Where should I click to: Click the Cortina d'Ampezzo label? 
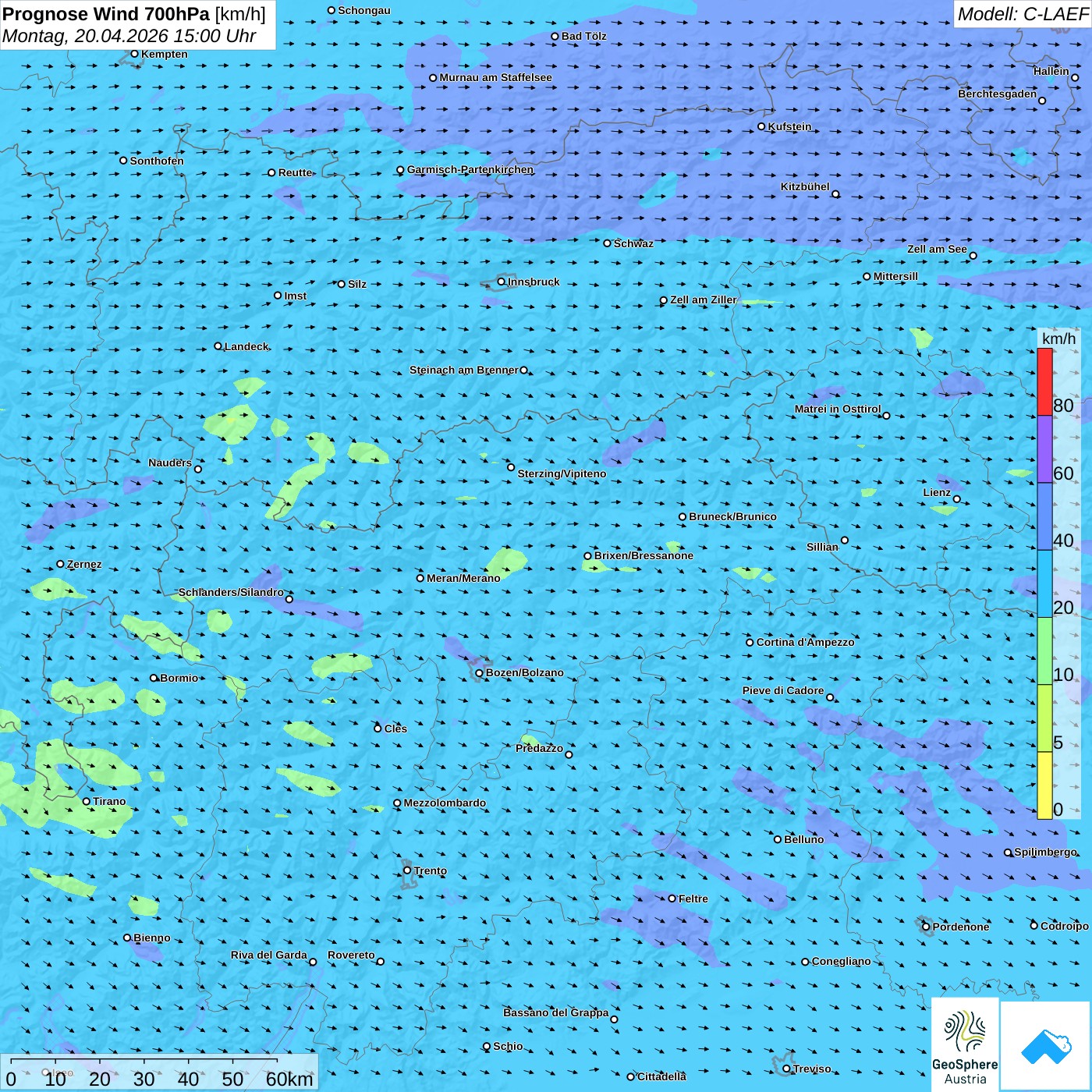805,642
